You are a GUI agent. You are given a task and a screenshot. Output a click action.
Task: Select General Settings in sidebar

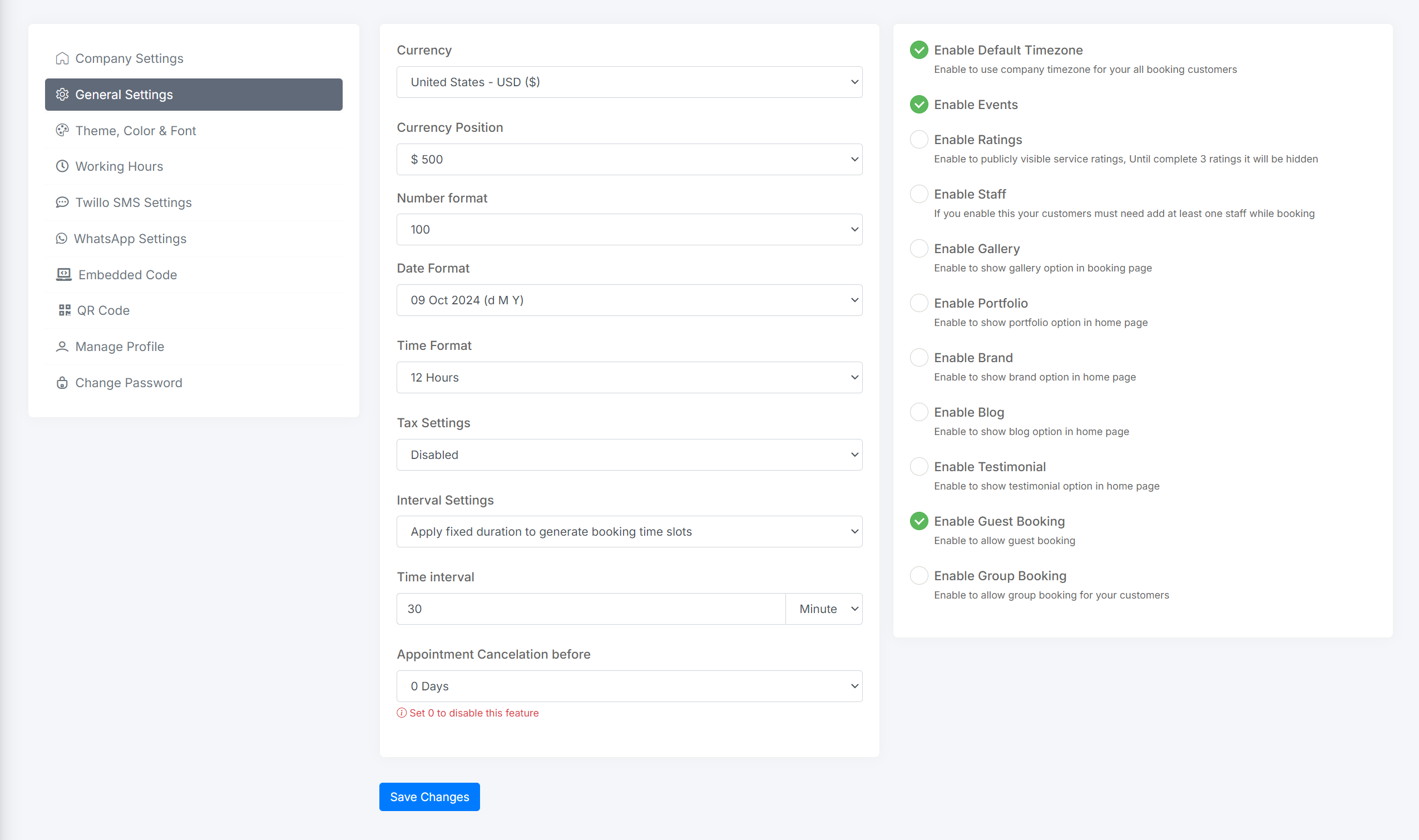point(194,95)
